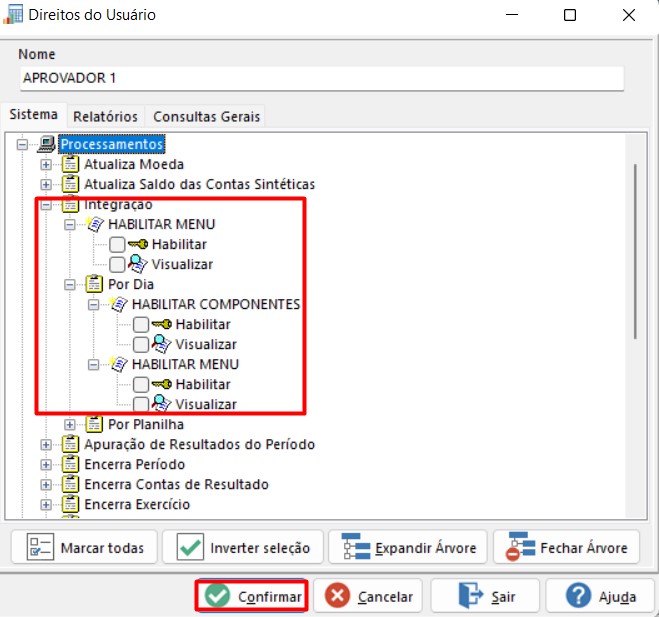Collapse the Por Dia node
This screenshot has width=659, height=617.
(x=70, y=285)
